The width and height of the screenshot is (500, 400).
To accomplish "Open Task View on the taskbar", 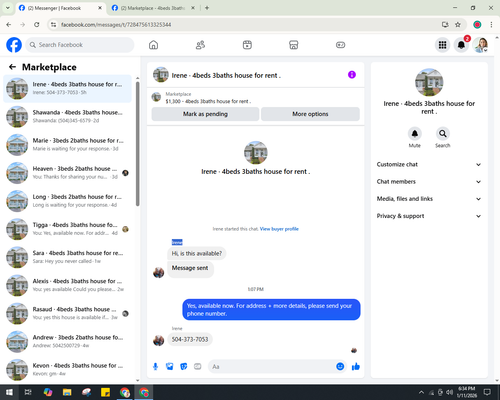I will 28,392.
